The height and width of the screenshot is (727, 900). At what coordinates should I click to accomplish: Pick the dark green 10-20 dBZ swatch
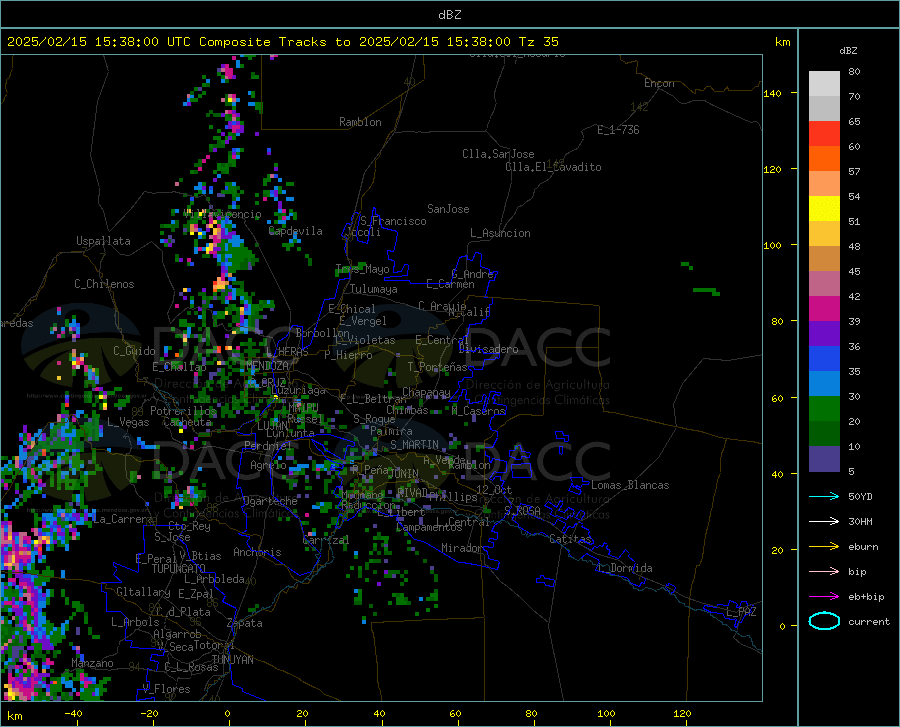tap(824, 434)
